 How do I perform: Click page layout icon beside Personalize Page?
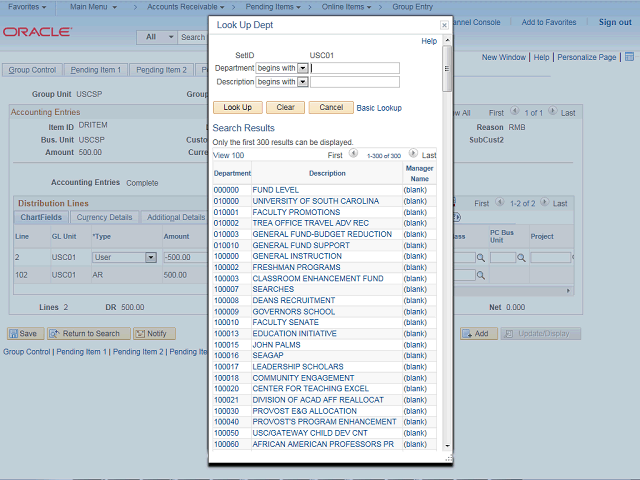tap(629, 57)
